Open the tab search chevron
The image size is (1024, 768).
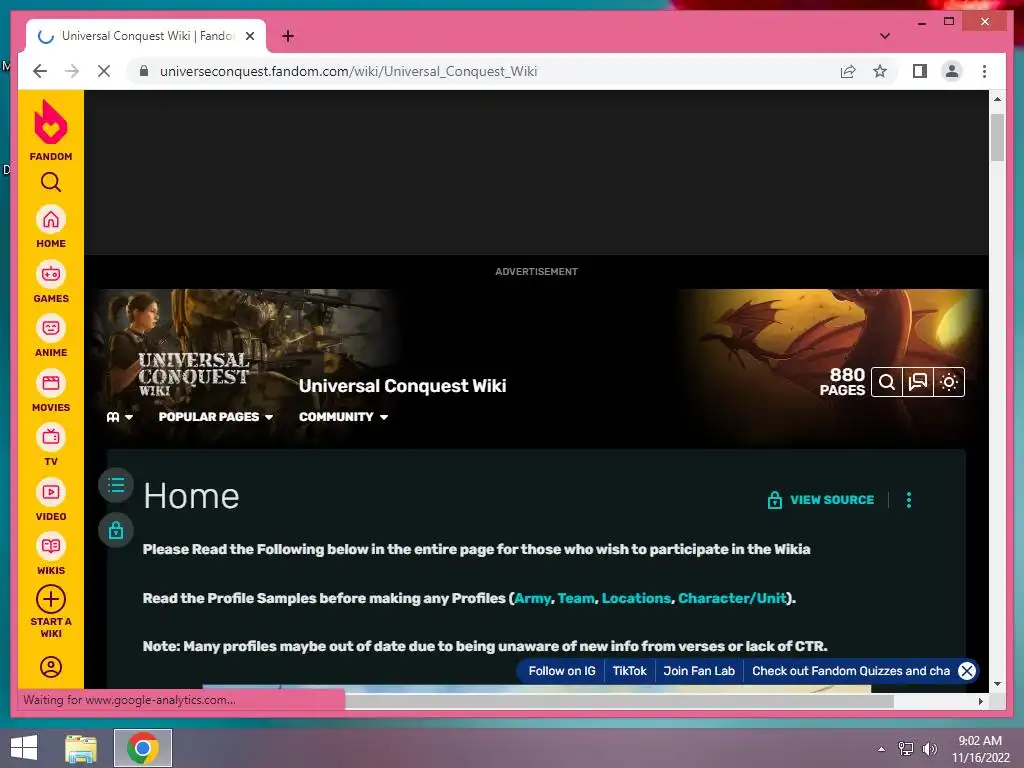[884, 36]
